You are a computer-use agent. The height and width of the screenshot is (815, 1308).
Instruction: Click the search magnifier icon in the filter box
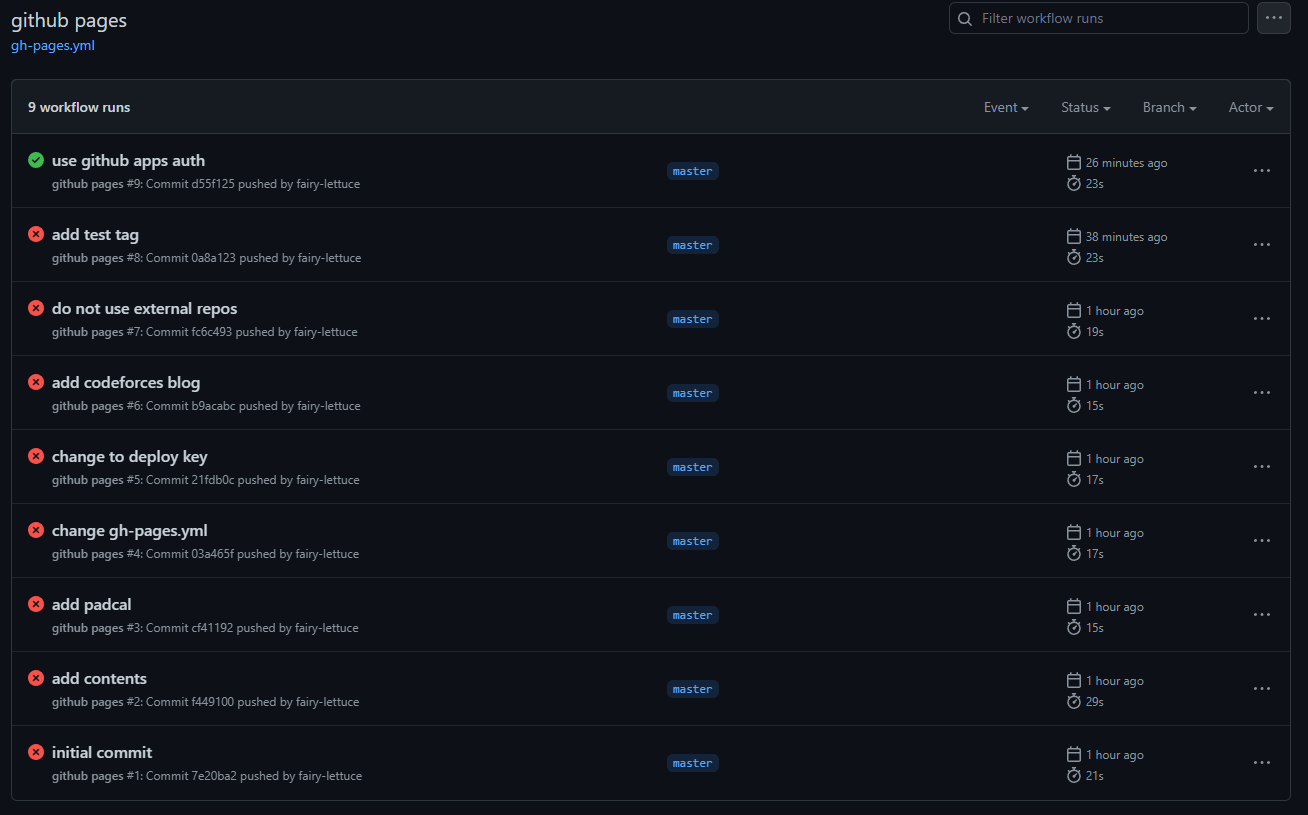(x=965, y=19)
